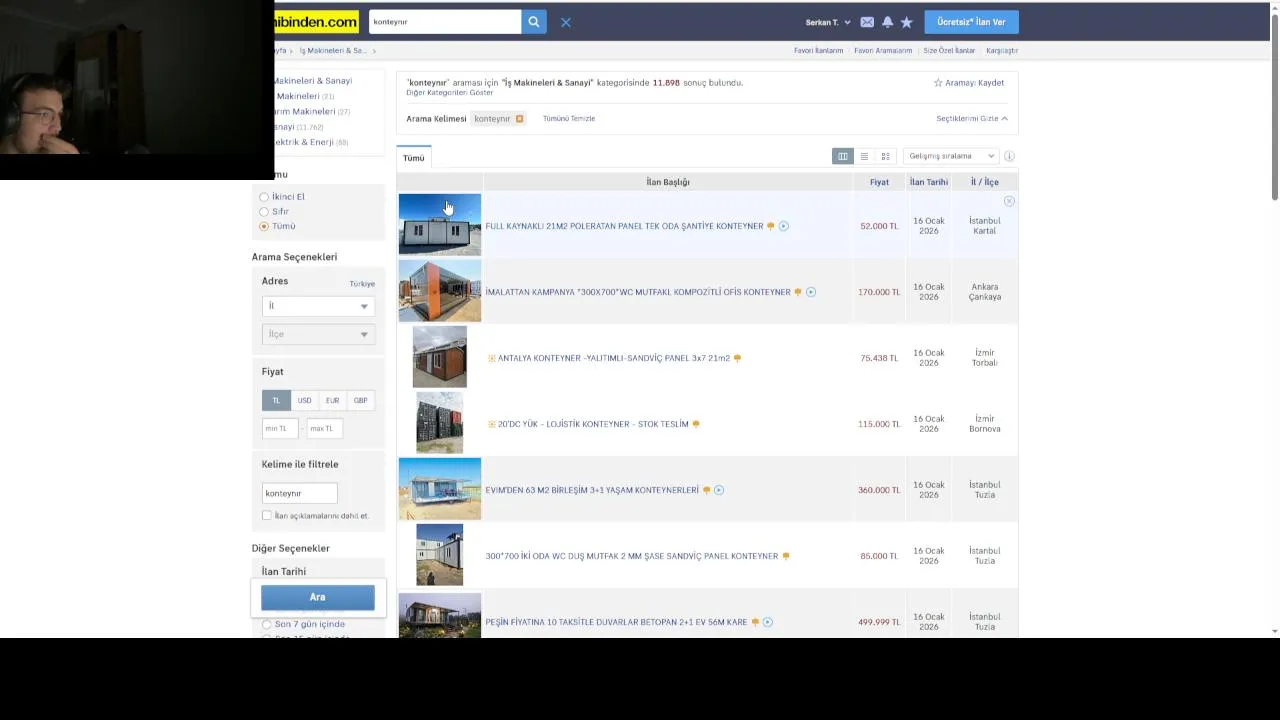Click badge icon on 300*700 İKİ ODA listing

coord(786,556)
